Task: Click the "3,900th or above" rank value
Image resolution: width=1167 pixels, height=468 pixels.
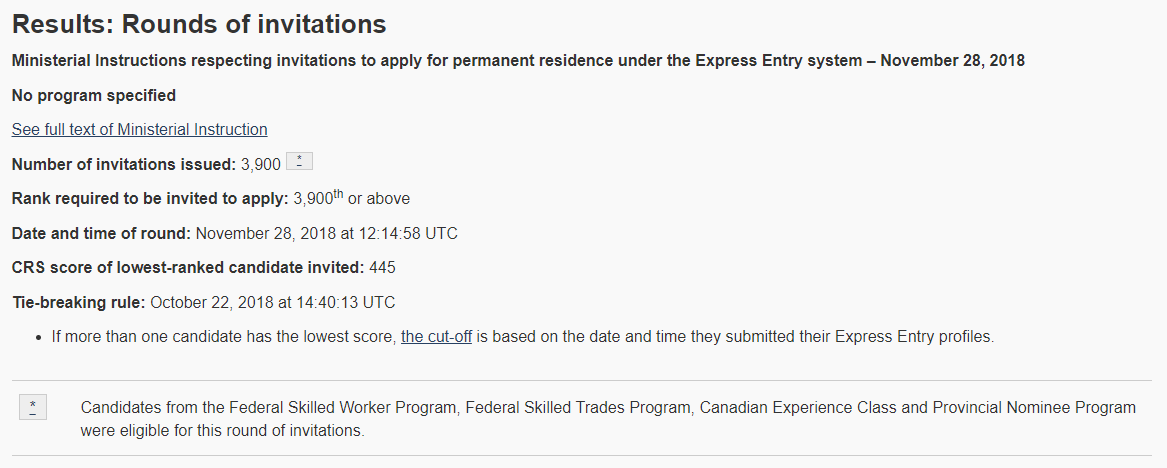Action: click(351, 199)
